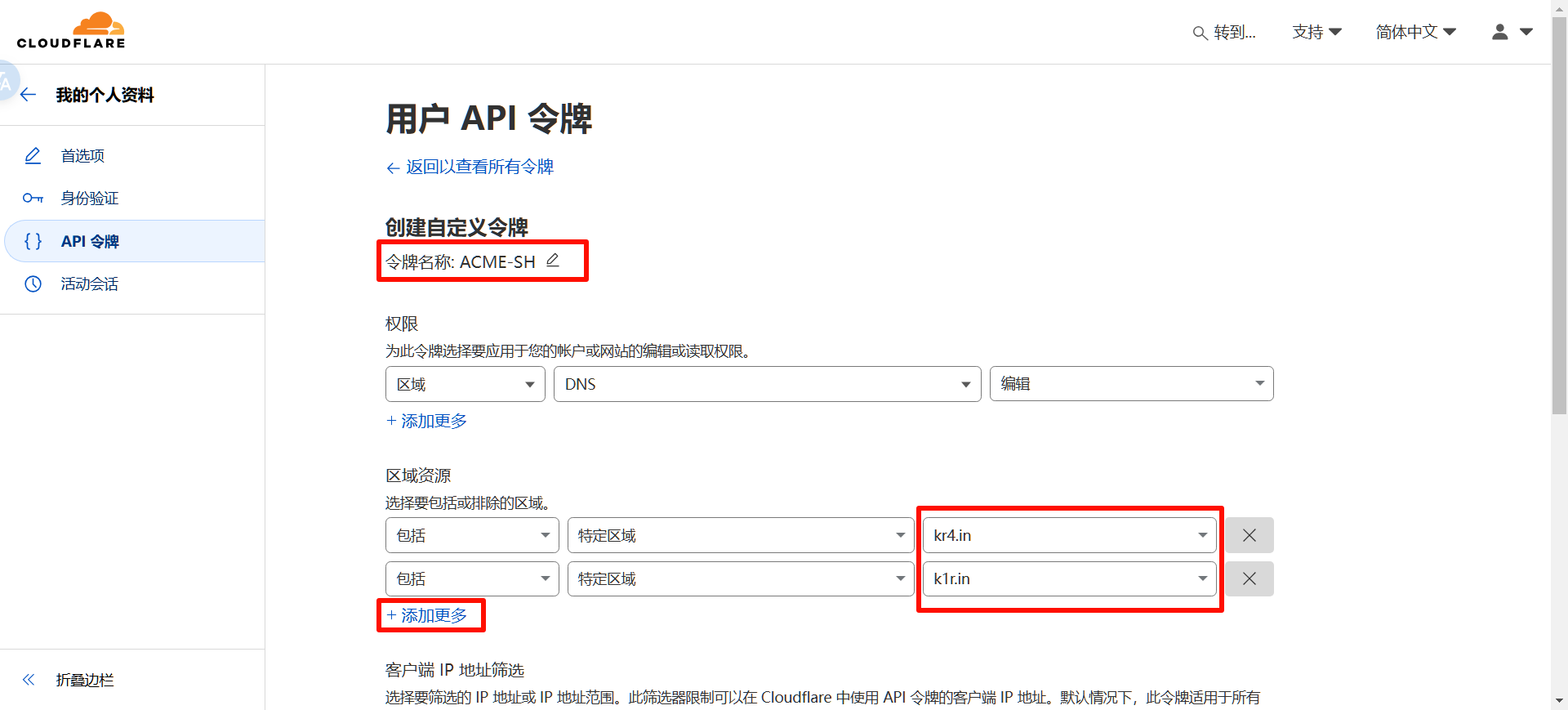Screen dimensions: 1568x710
Task: Click the key icon next to 身份验证
Action: click(33, 198)
